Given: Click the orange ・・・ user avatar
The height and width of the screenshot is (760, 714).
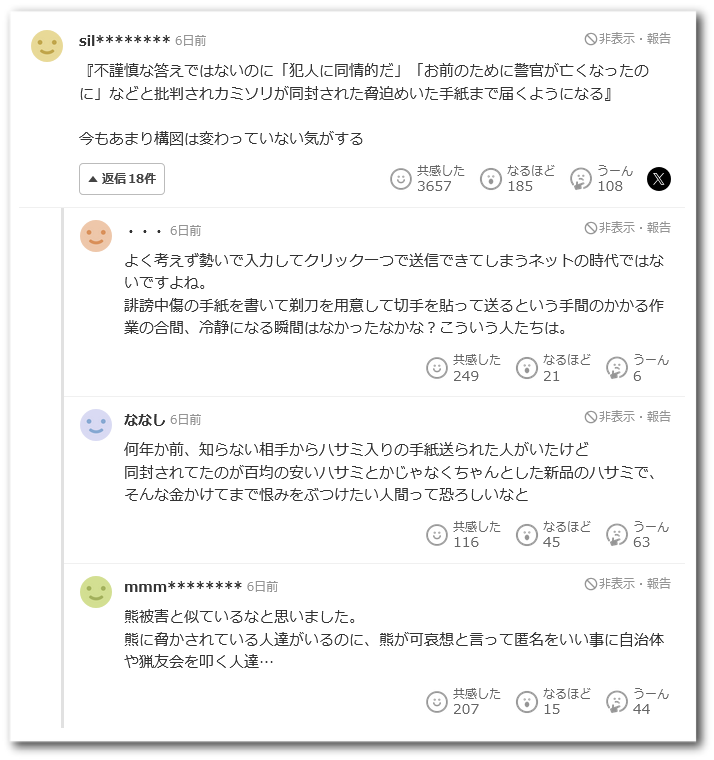Looking at the screenshot, I should click(96, 236).
